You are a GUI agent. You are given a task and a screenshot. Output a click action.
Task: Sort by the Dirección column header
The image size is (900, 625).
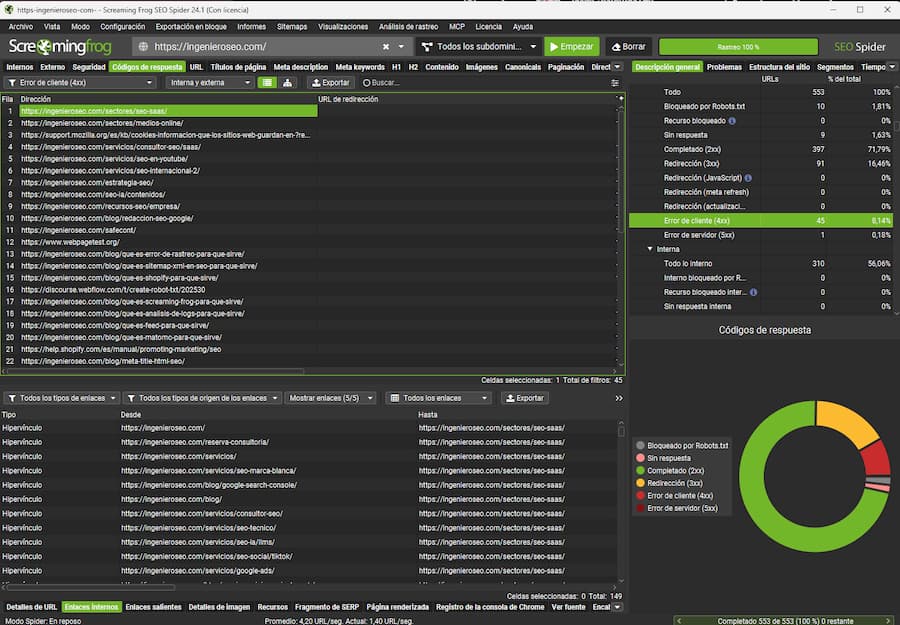(168, 99)
